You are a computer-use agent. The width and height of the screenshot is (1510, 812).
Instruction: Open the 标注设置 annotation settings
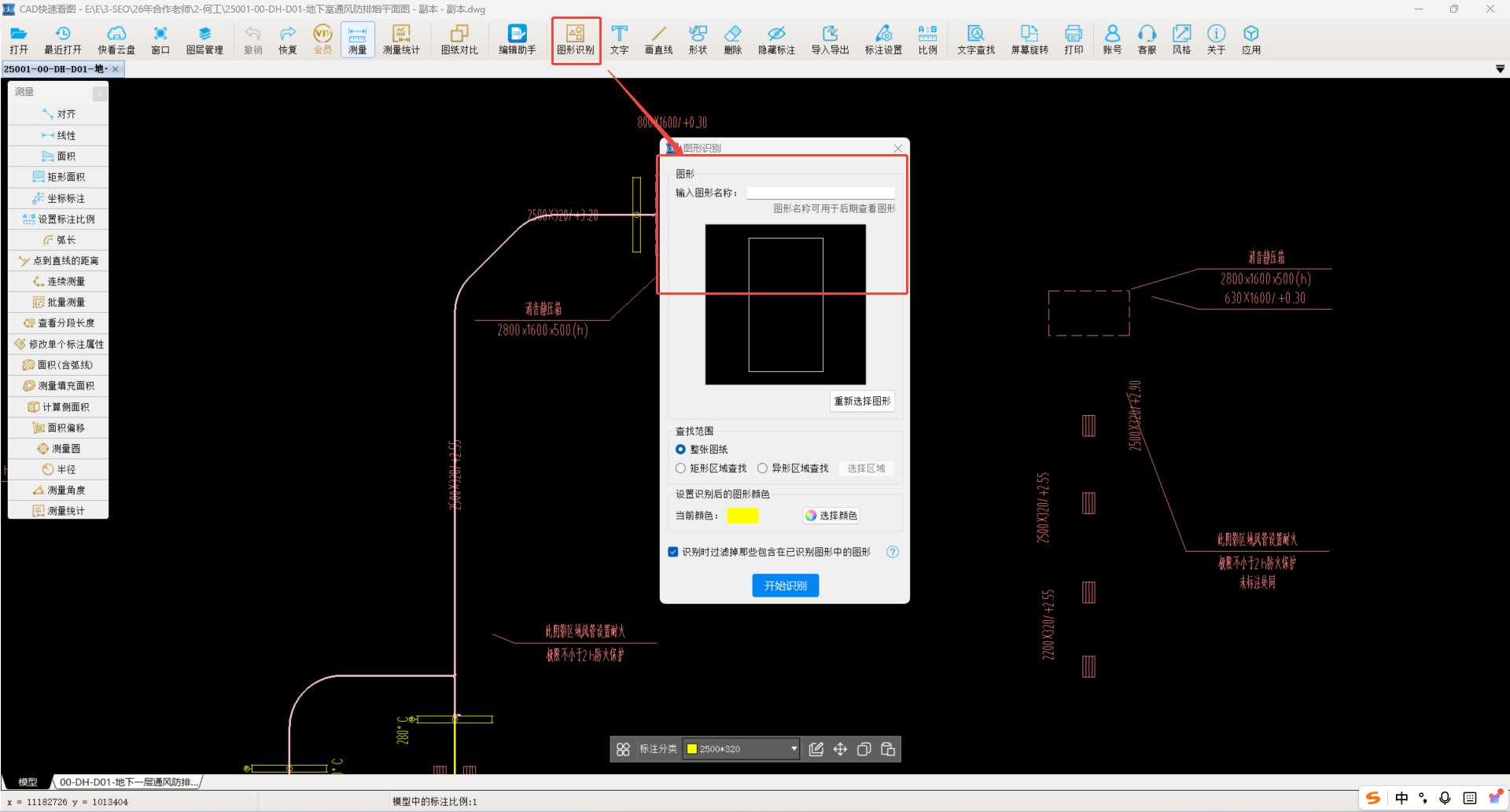pos(883,39)
